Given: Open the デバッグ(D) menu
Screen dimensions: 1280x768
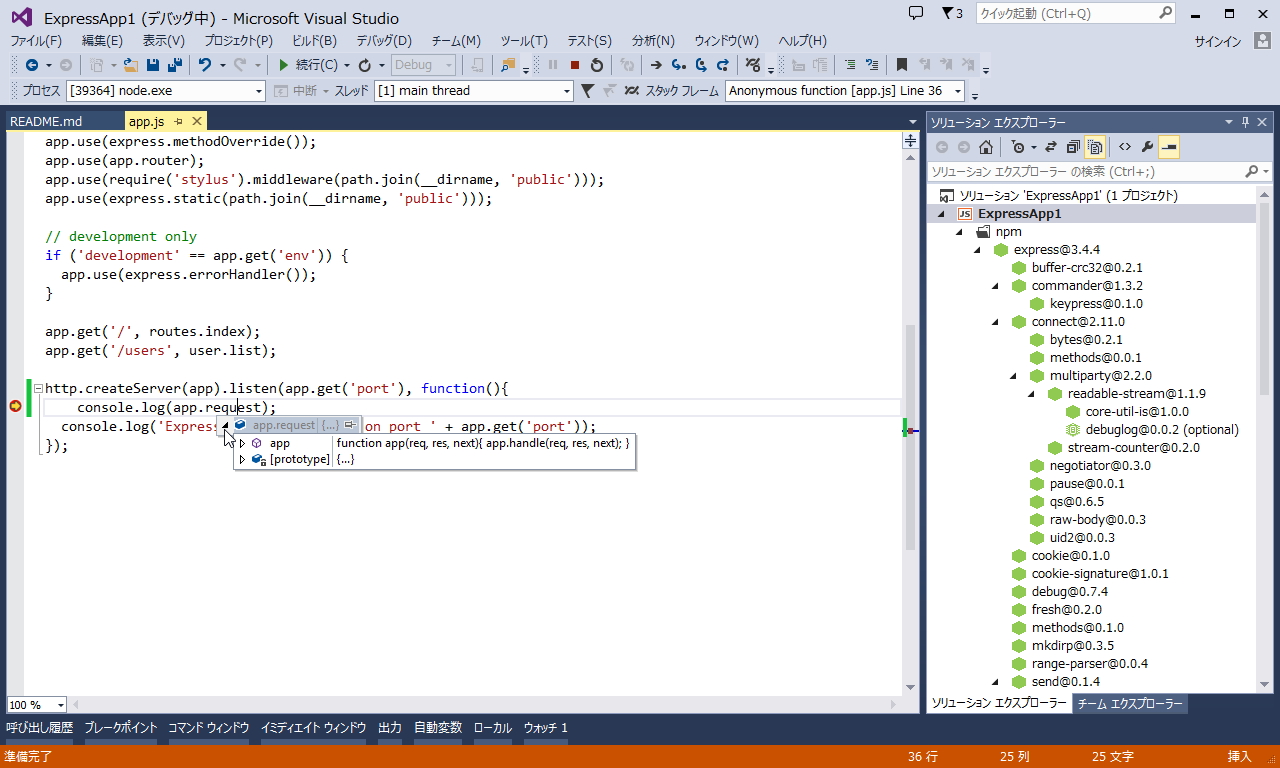Looking at the screenshot, I should click(383, 41).
